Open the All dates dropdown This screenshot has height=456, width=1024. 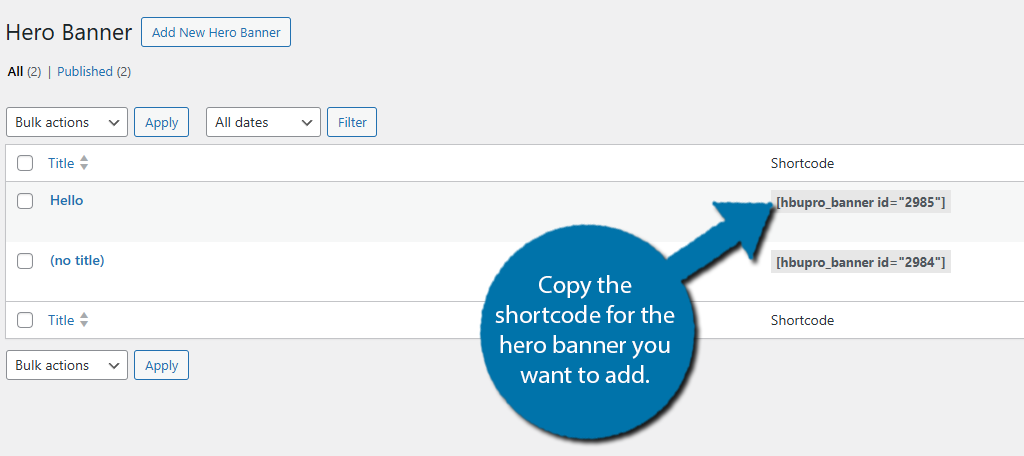pos(263,122)
